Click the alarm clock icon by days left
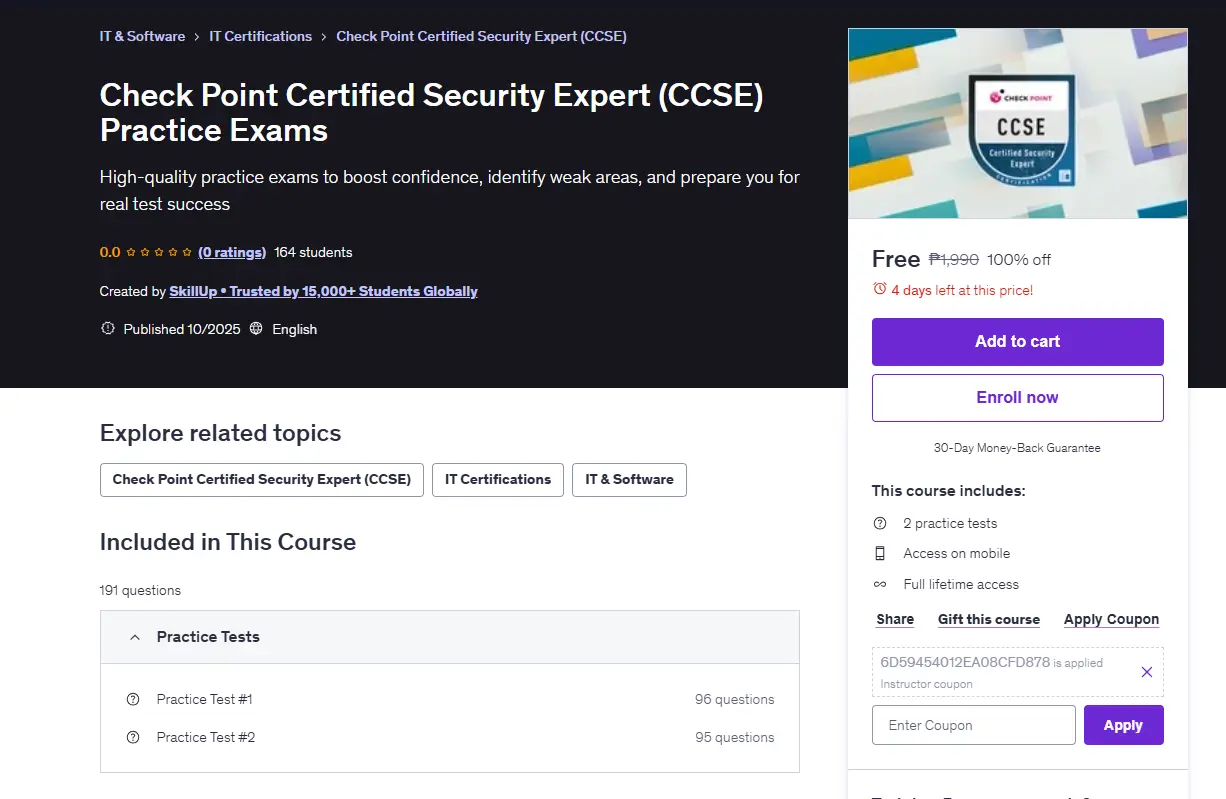Viewport: 1226px width, 799px height. coord(880,289)
